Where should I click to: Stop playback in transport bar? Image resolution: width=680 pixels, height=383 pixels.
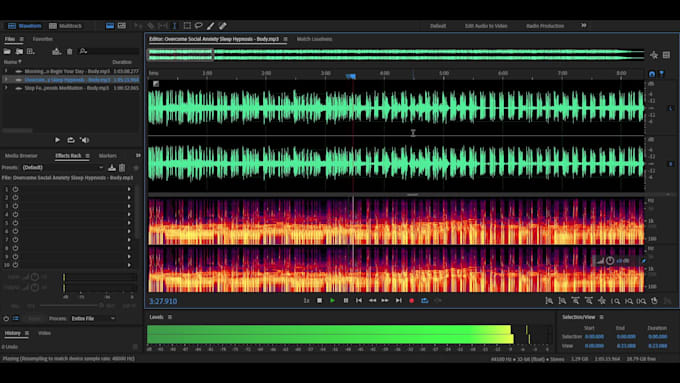tap(320, 301)
